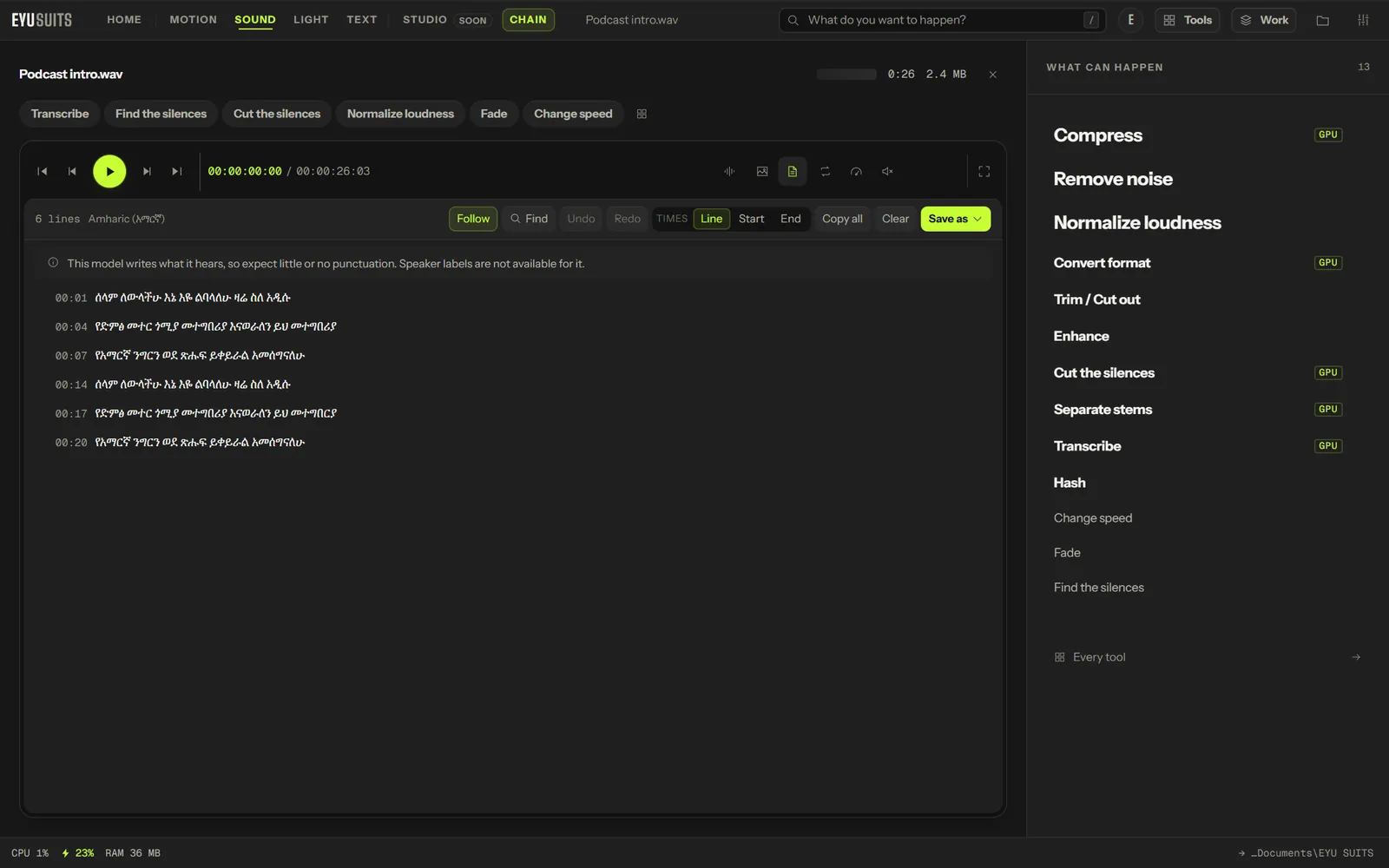The image size is (1389, 868).
Task: Select End timestamp mode
Action: click(791, 219)
